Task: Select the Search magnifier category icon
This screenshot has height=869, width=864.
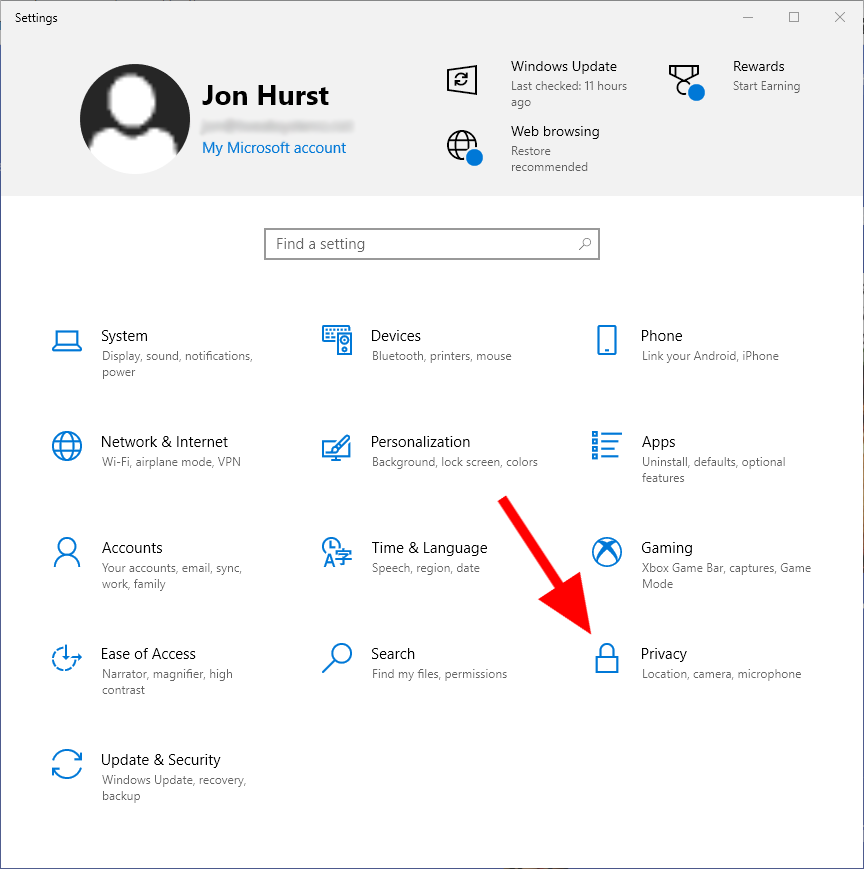Action: coord(337,658)
